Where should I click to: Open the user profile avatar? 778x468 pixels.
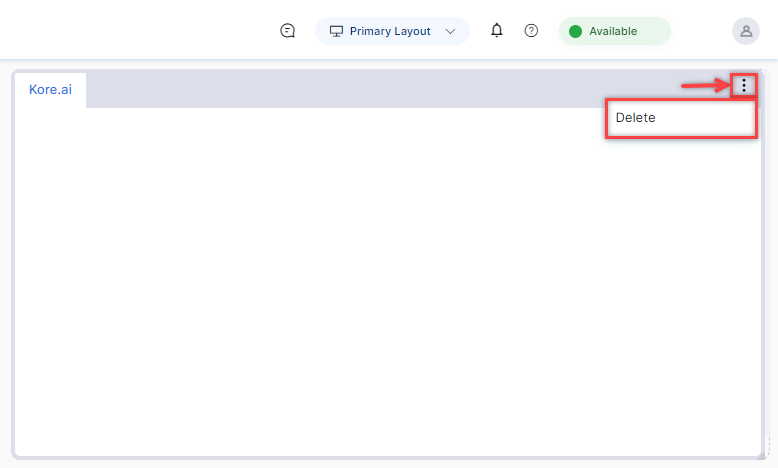(746, 31)
